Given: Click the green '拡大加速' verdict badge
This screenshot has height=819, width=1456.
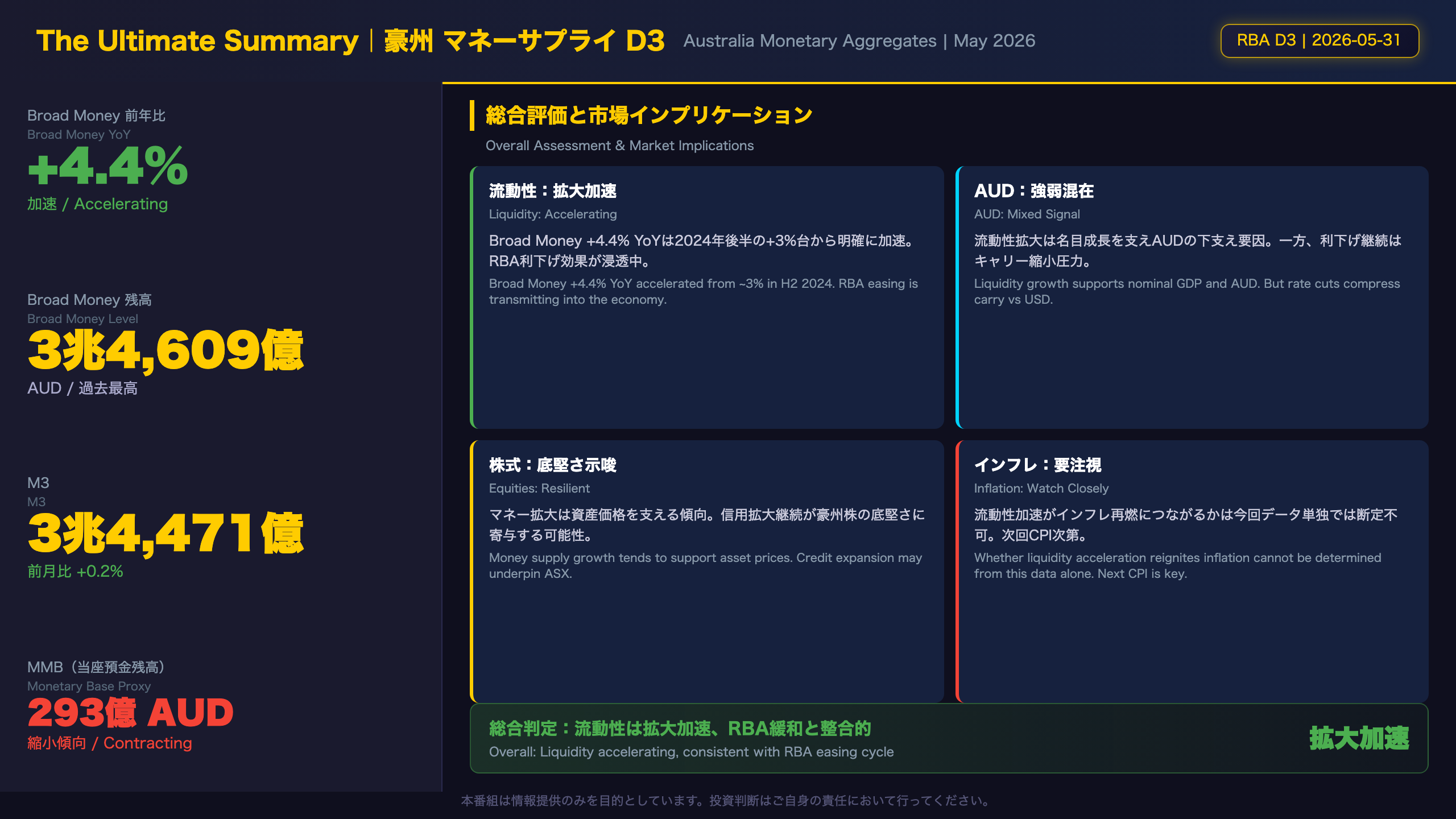Looking at the screenshot, I should (x=1359, y=738).
